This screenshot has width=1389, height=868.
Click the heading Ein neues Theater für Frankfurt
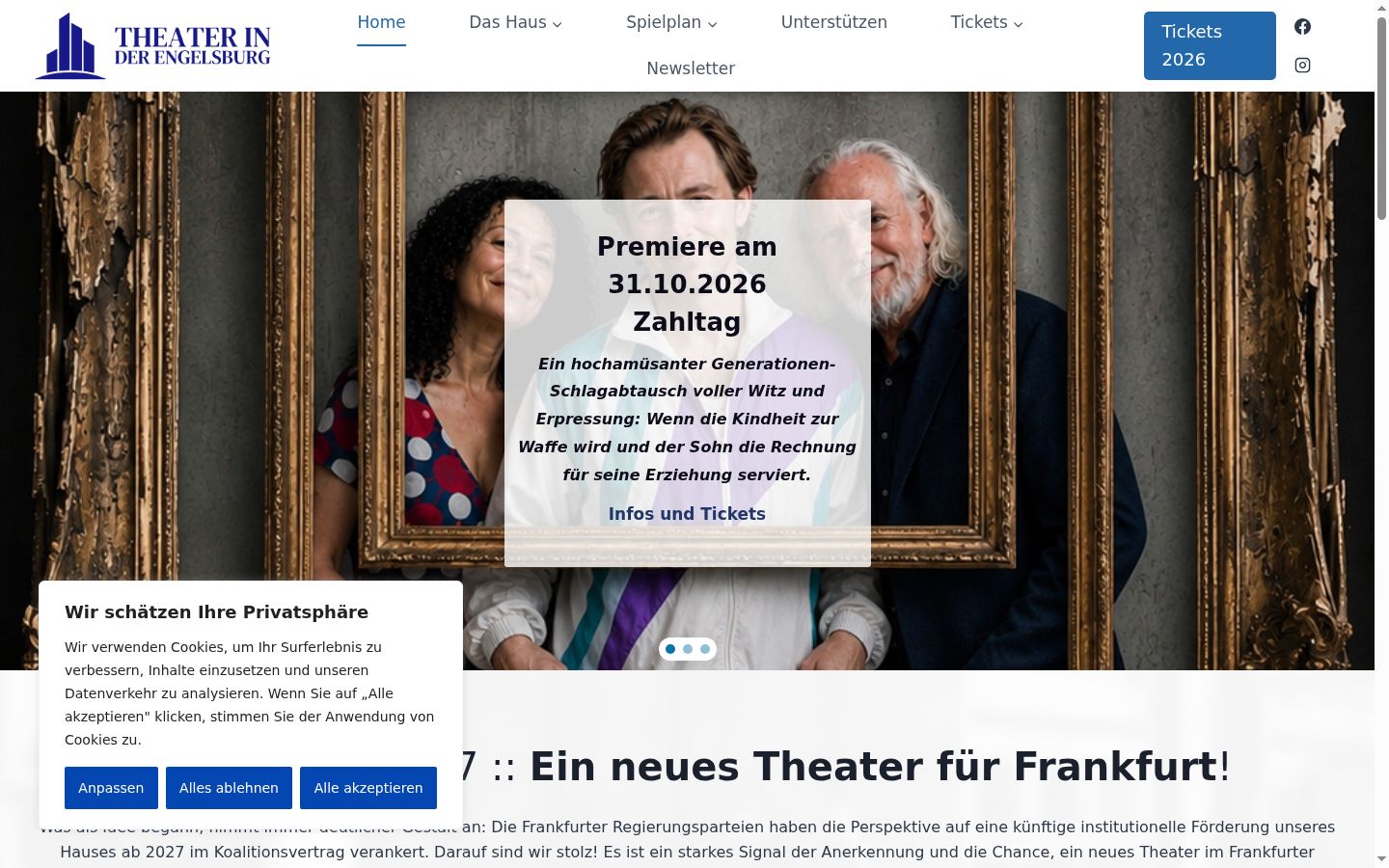point(873,767)
